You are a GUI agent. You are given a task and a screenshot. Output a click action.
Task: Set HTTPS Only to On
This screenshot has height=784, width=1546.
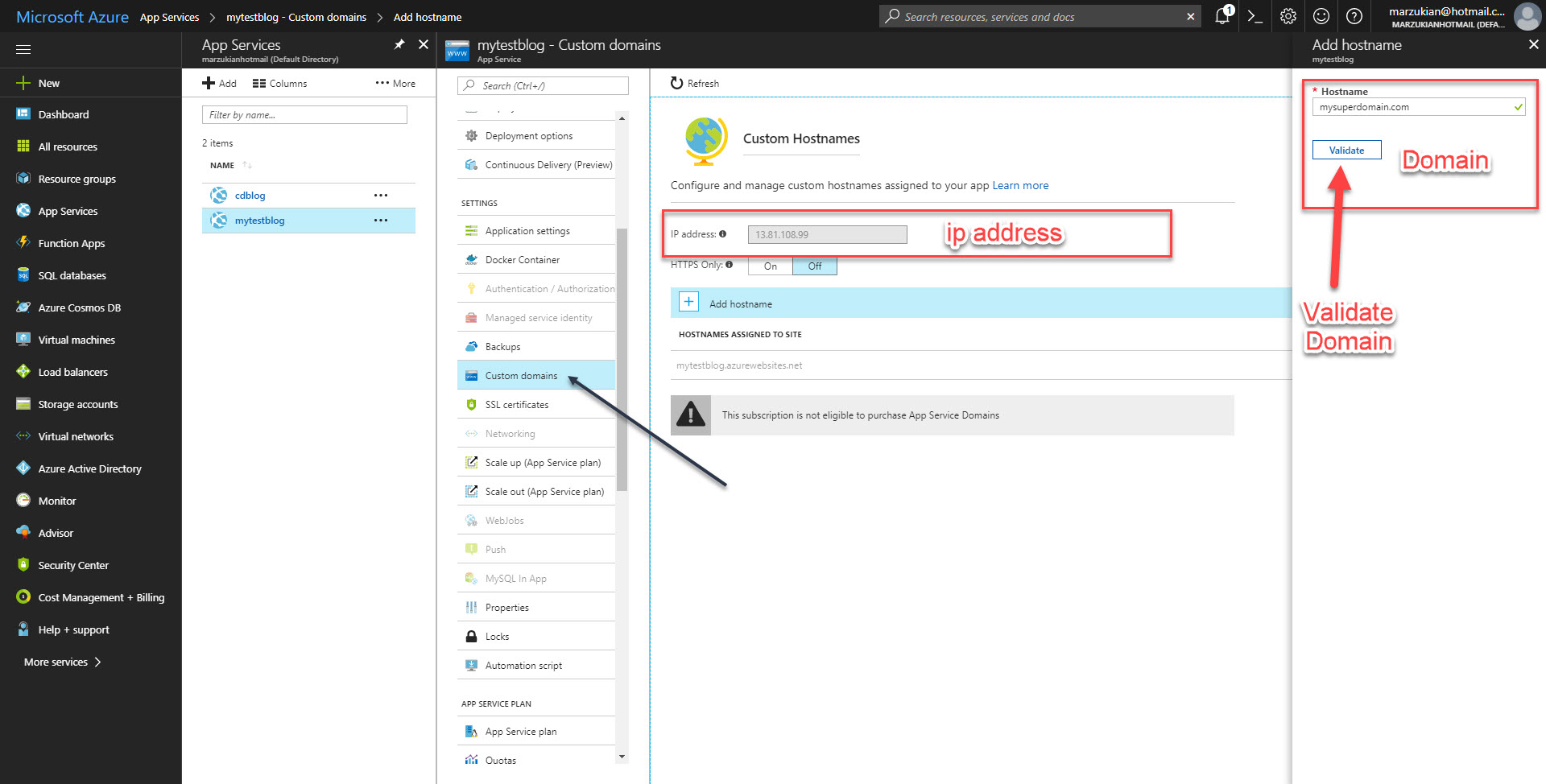tap(769, 266)
